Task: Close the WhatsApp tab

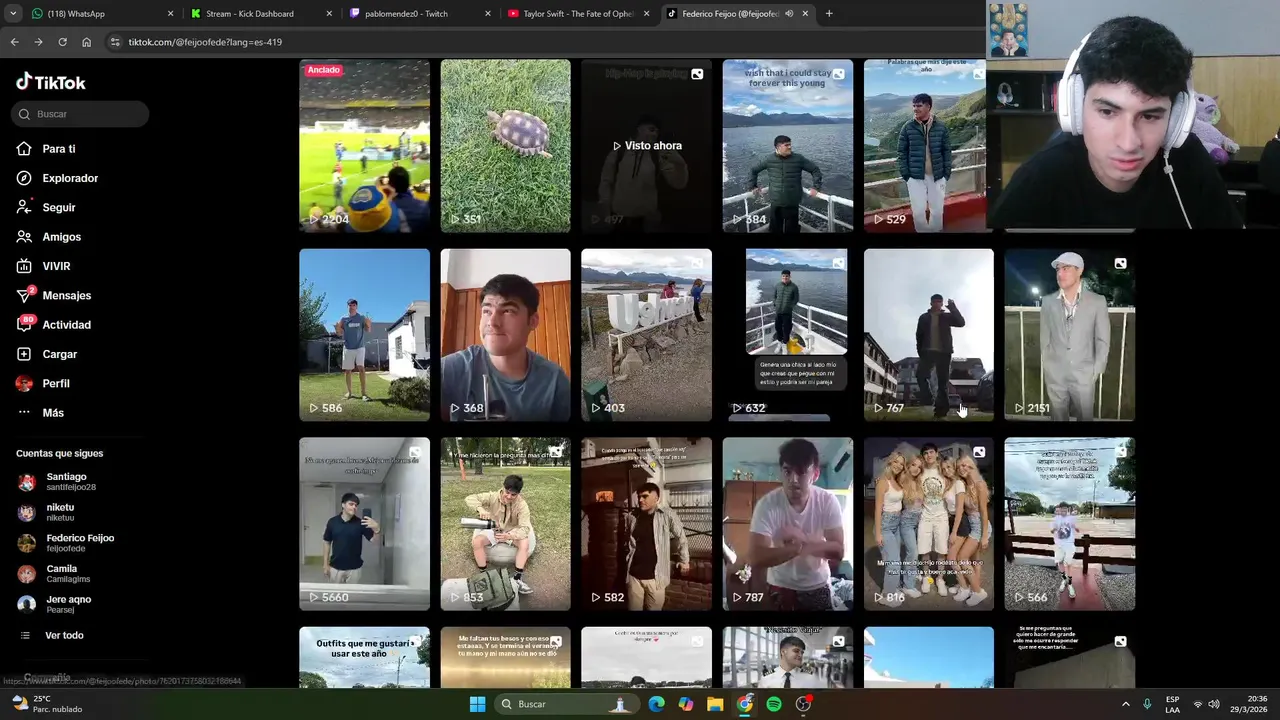Action: (x=170, y=14)
